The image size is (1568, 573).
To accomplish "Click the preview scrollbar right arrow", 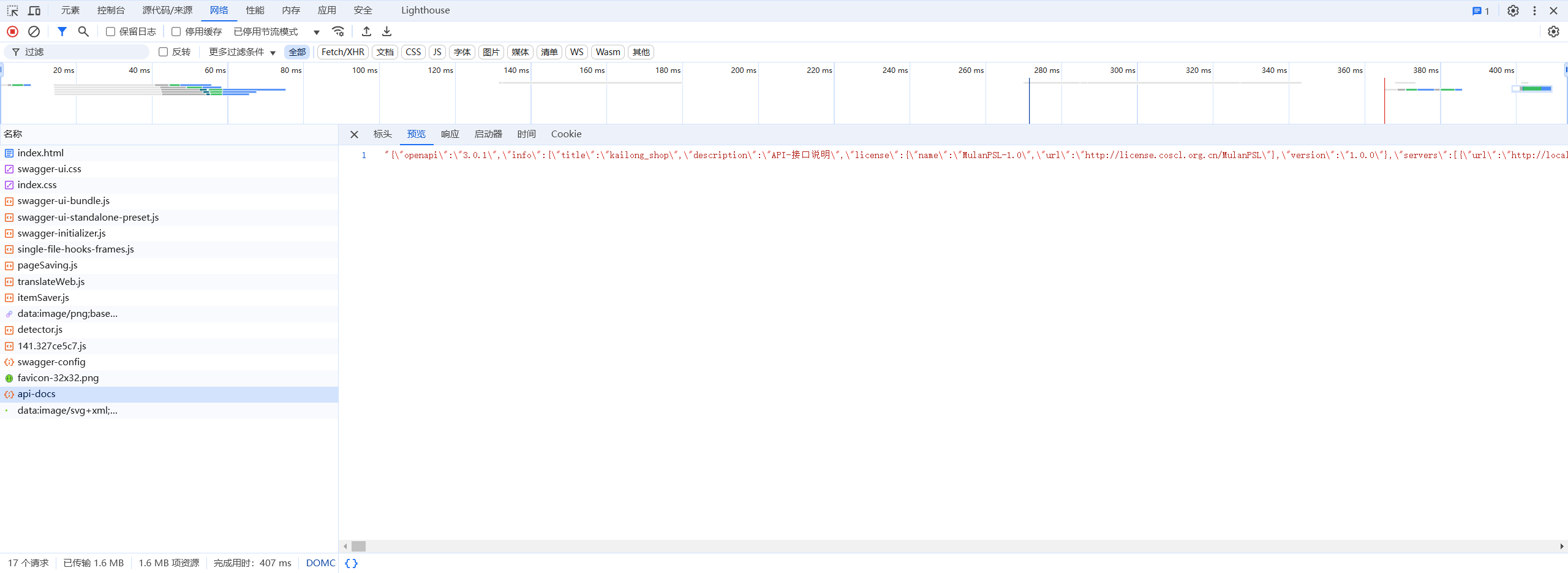I will click(x=1562, y=546).
